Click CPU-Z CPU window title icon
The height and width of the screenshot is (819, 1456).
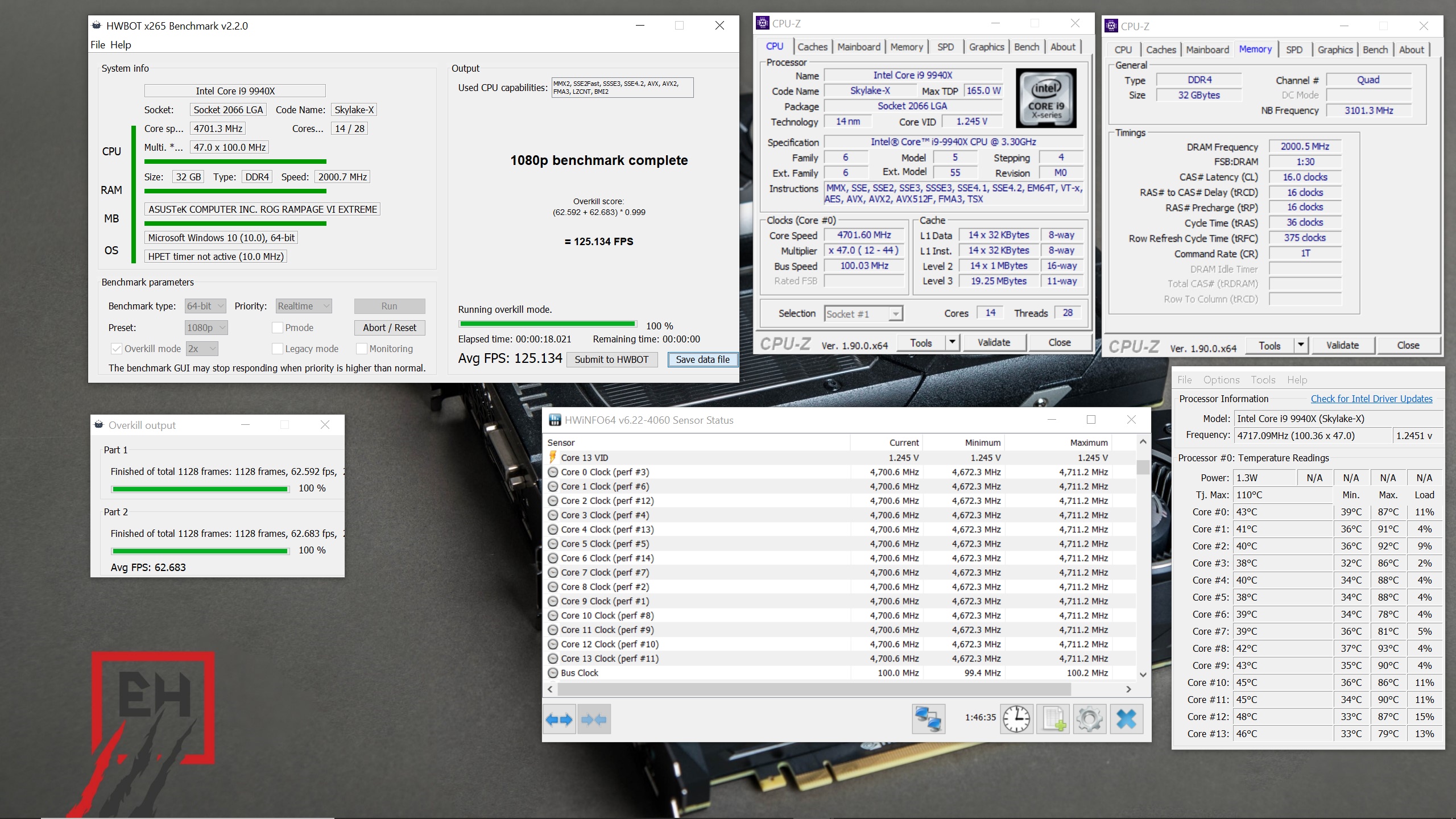pyautogui.click(x=763, y=23)
